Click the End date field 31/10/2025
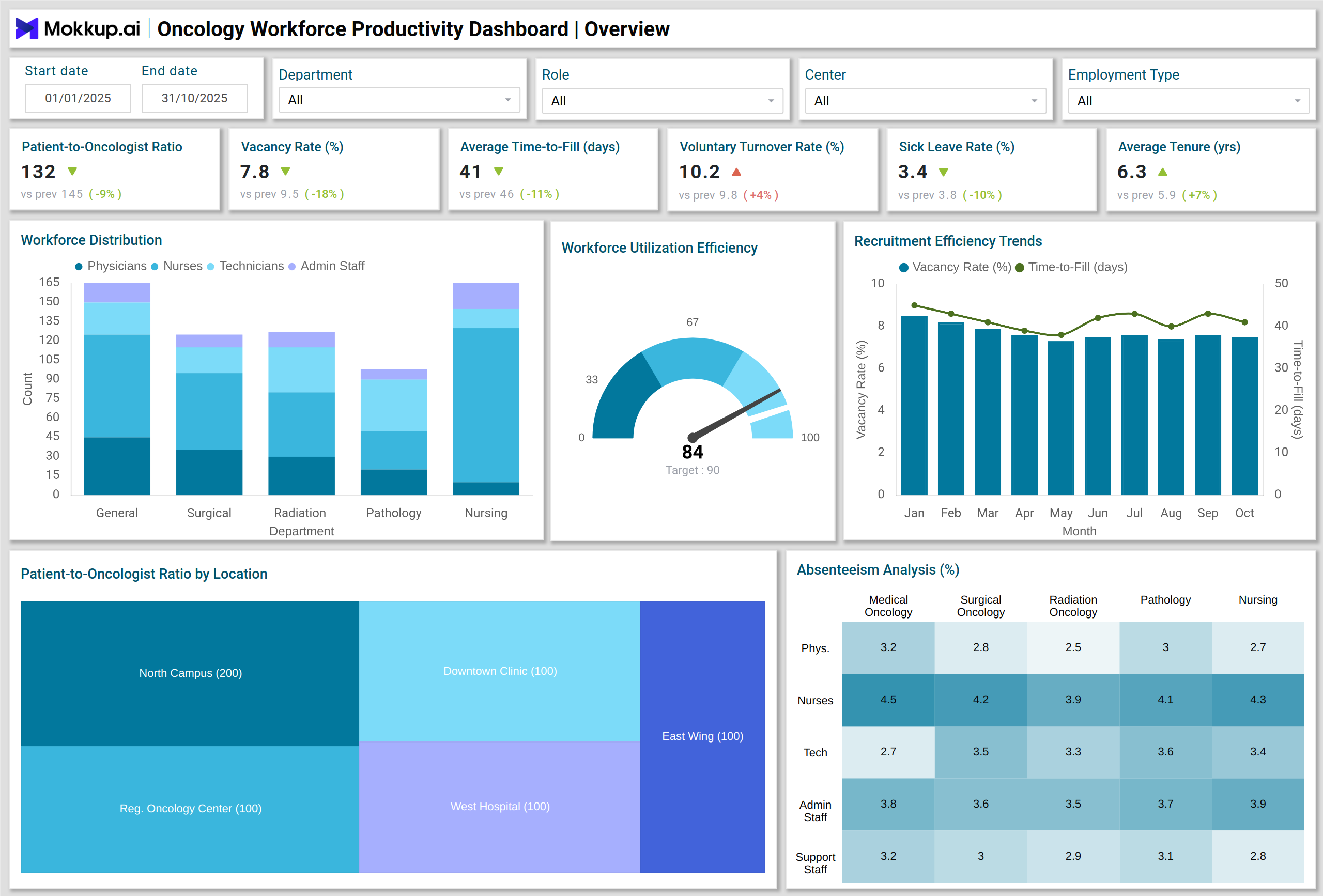 pyautogui.click(x=194, y=98)
